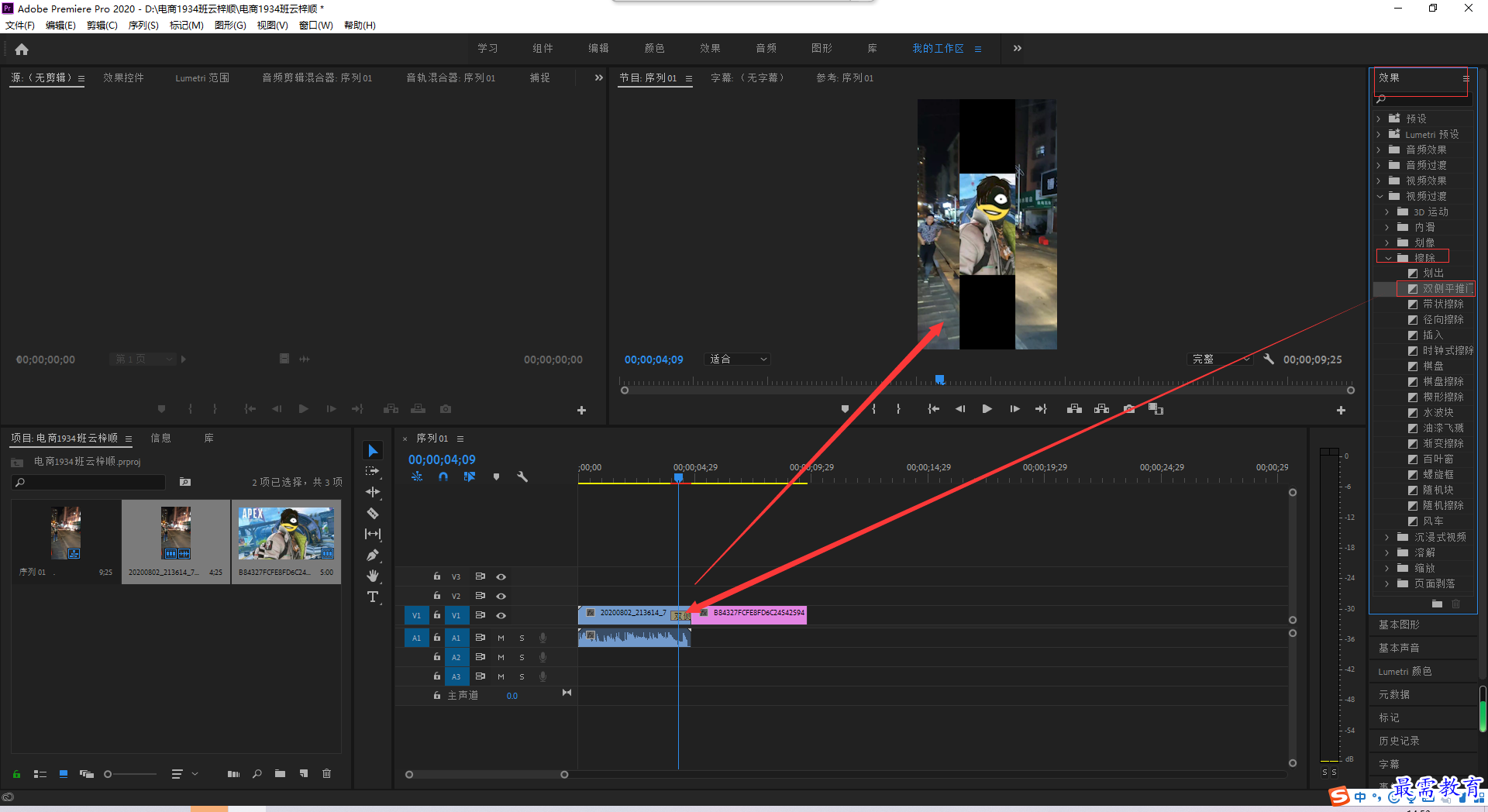Add marker in timeline header
Screen dimensions: 1488x812
point(496,477)
